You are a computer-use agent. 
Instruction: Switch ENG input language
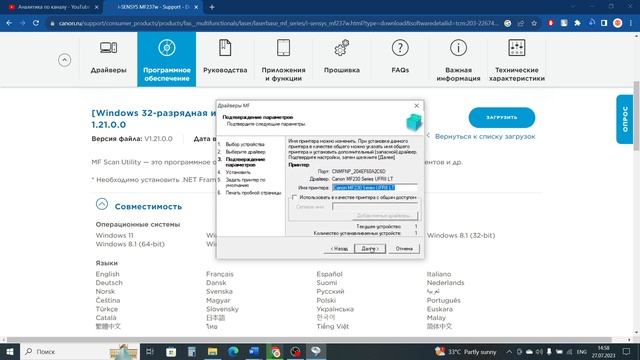tap(582, 351)
